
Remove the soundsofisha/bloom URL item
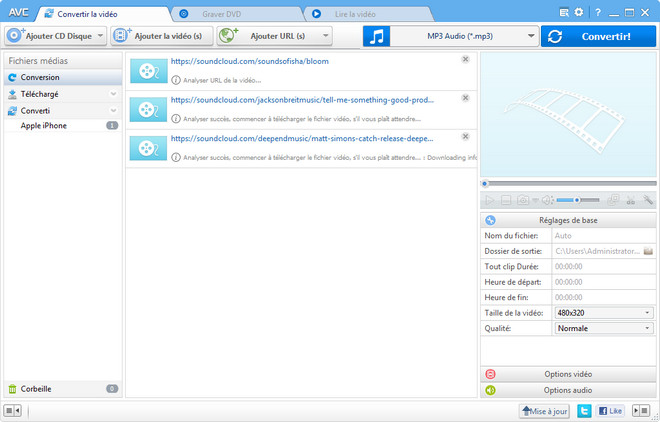[465, 60]
